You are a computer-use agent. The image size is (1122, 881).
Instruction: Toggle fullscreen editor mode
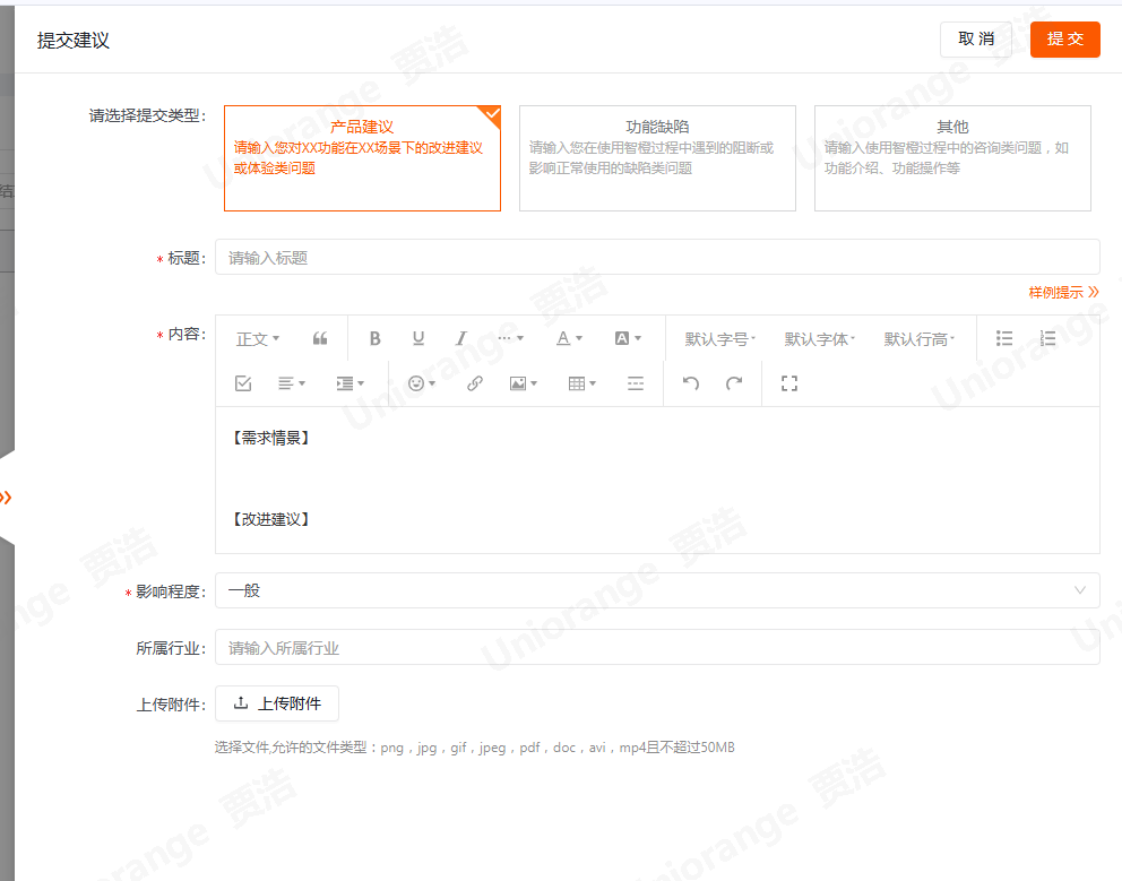[x=789, y=384]
